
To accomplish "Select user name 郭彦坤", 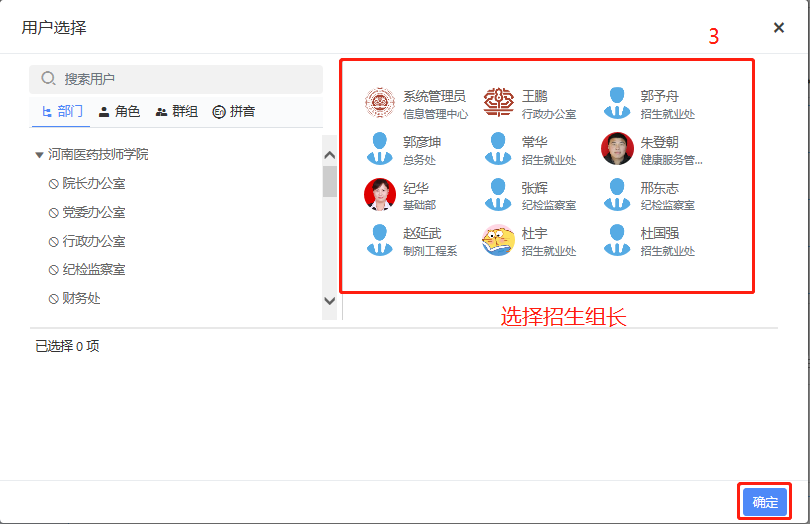I will click(422, 142).
